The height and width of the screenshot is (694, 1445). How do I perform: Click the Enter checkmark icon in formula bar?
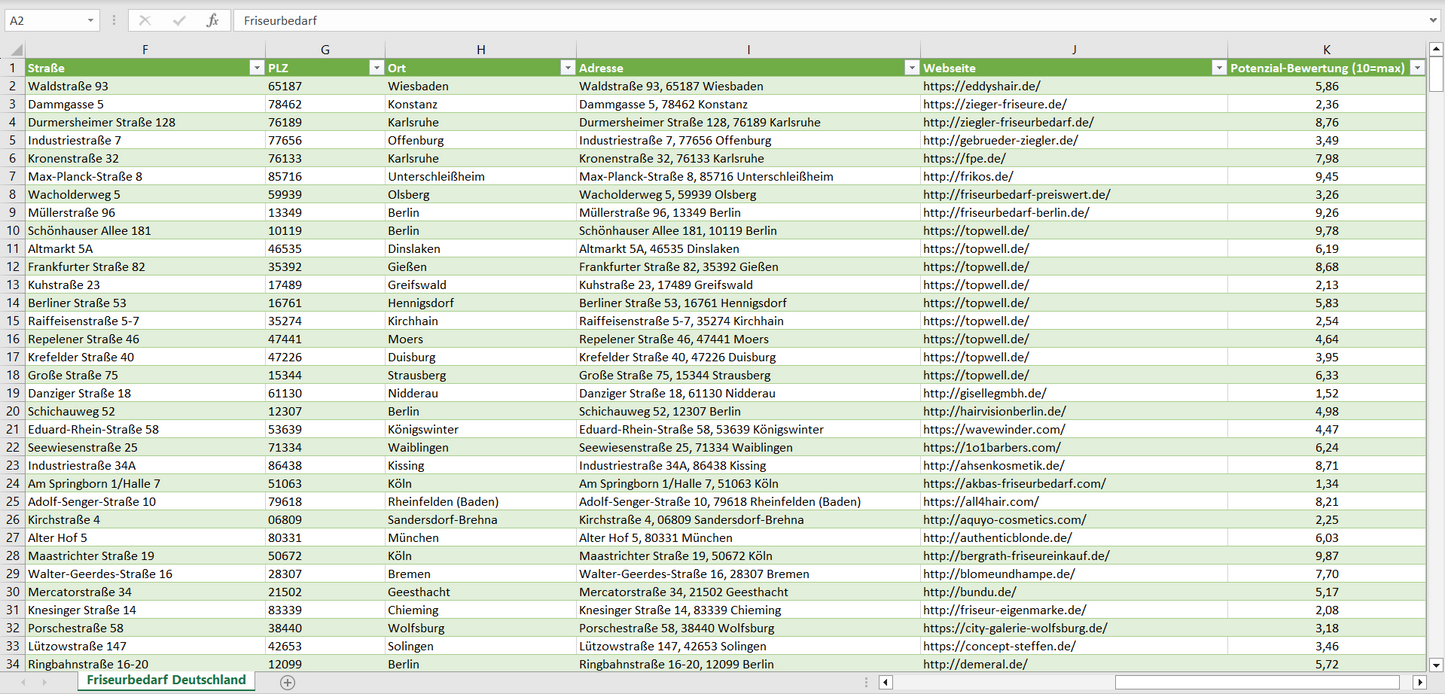click(179, 20)
